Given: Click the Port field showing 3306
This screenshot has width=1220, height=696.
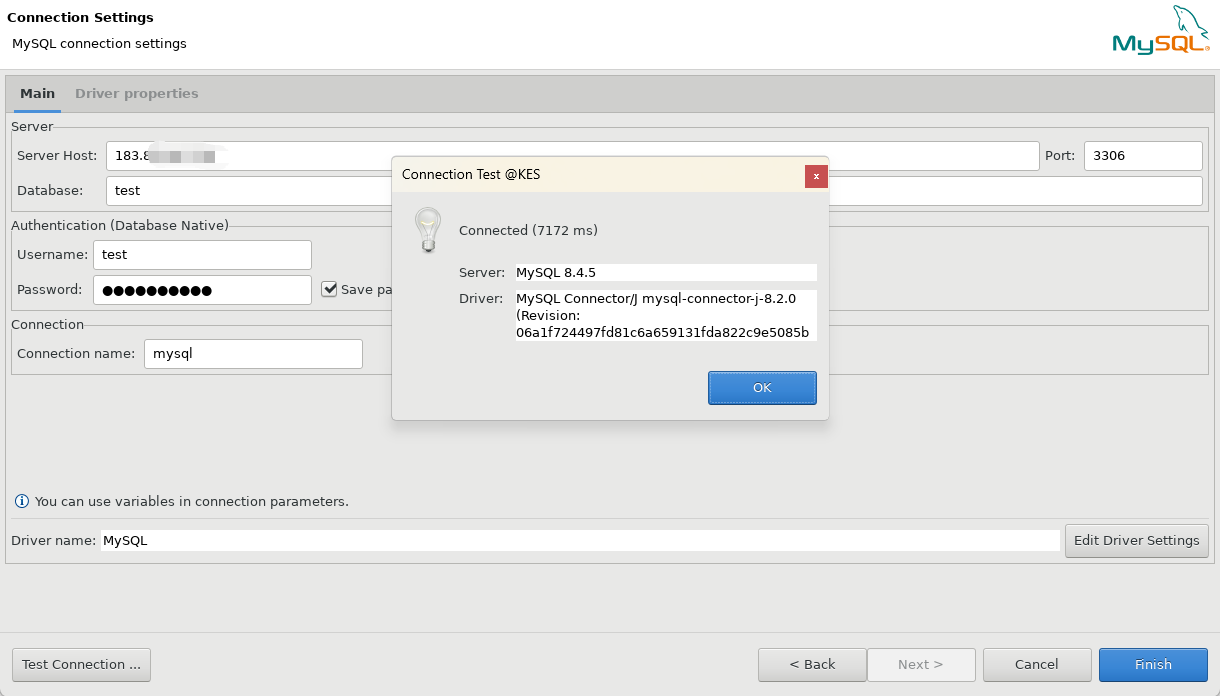Looking at the screenshot, I should click(x=1142, y=156).
